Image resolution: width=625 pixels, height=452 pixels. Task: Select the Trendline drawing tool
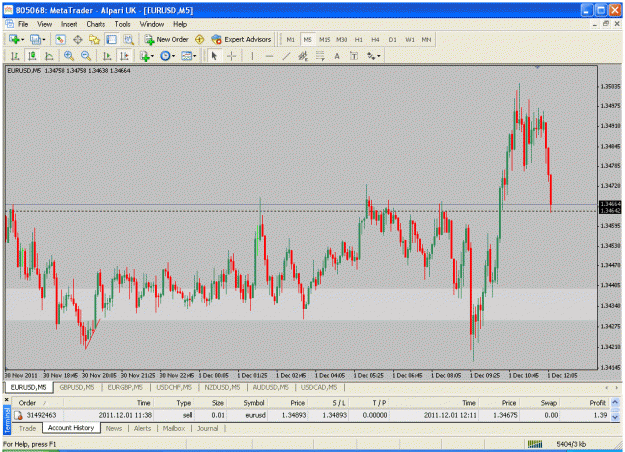(x=286, y=56)
